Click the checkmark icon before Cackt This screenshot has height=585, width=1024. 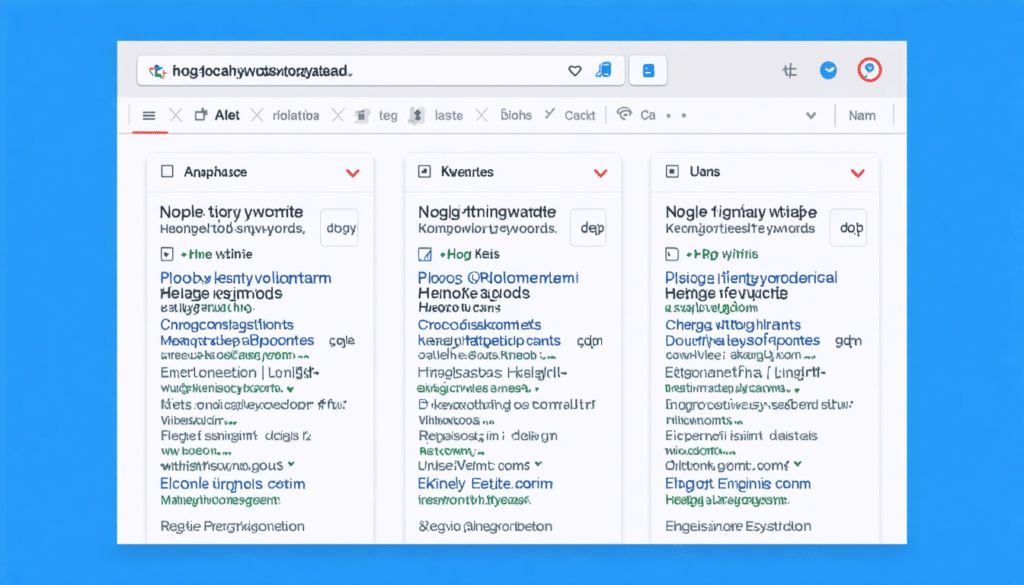tap(550, 114)
